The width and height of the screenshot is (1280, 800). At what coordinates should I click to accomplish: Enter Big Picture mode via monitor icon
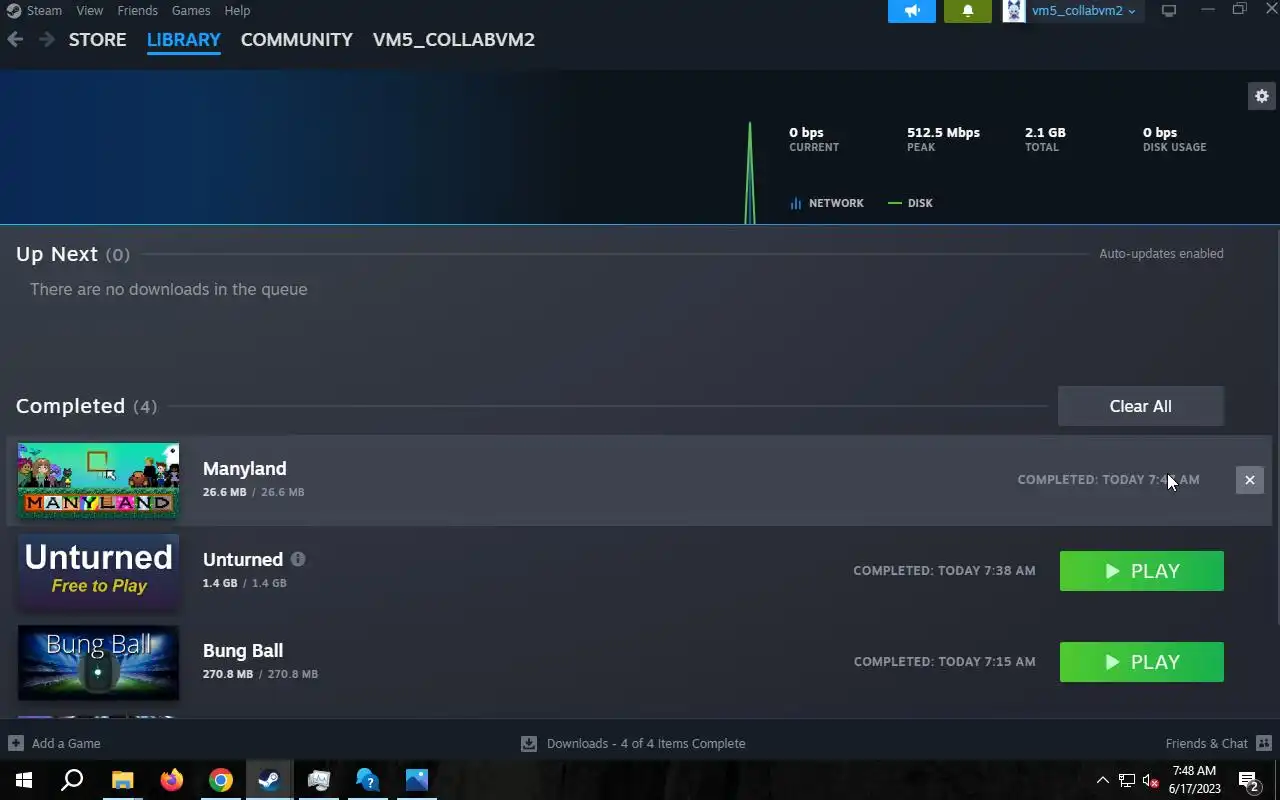click(x=1168, y=10)
